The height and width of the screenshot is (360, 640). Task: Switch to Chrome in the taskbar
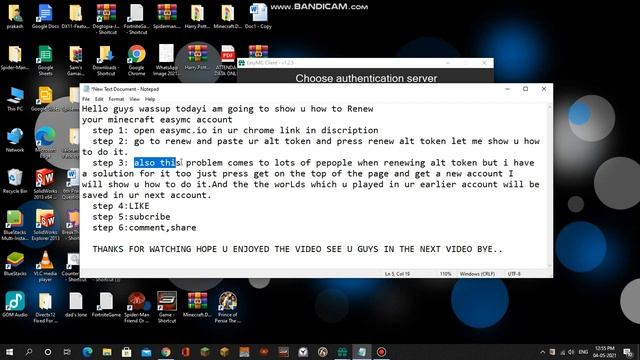(x=166, y=352)
